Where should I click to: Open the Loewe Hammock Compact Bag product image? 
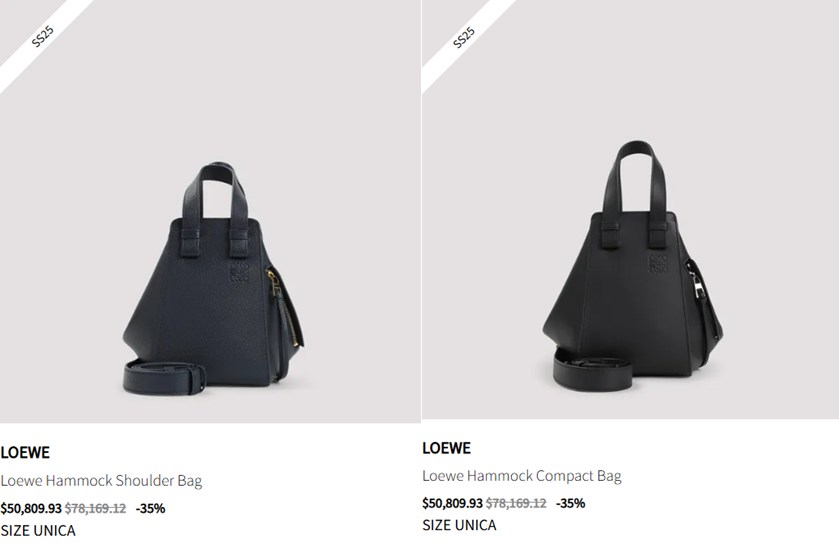(x=630, y=209)
